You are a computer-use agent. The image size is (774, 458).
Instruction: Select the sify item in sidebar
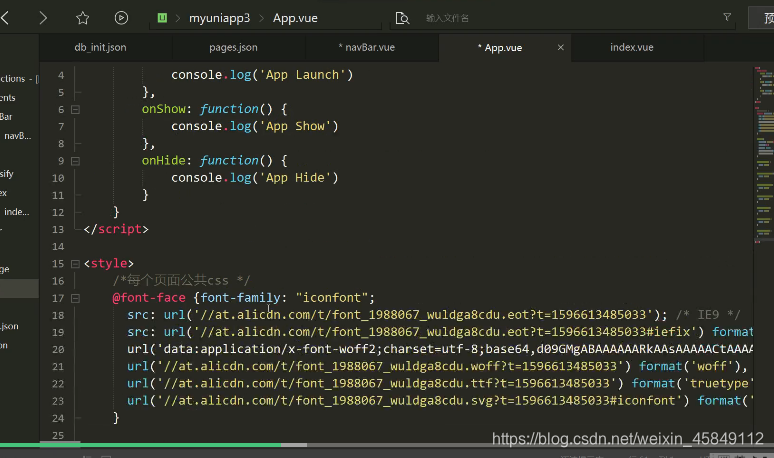coord(7,174)
